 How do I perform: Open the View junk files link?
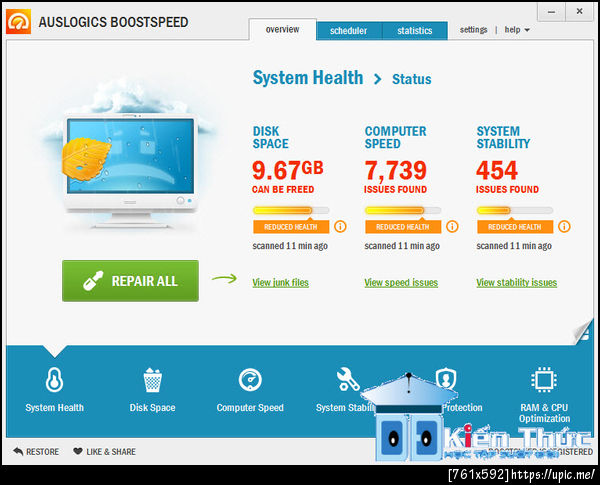[280, 283]
